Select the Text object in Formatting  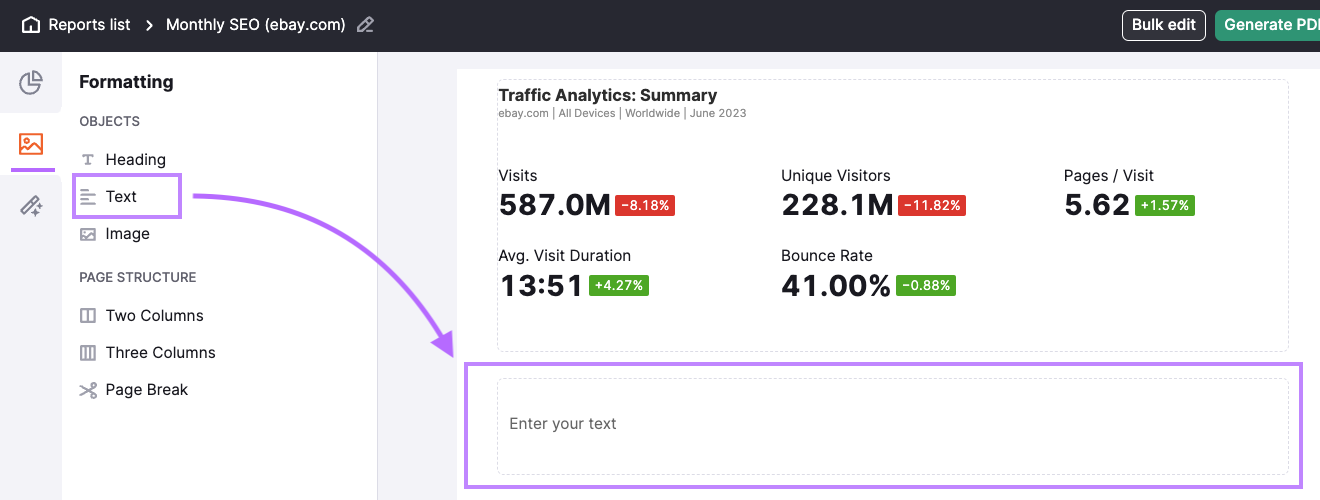121,197
